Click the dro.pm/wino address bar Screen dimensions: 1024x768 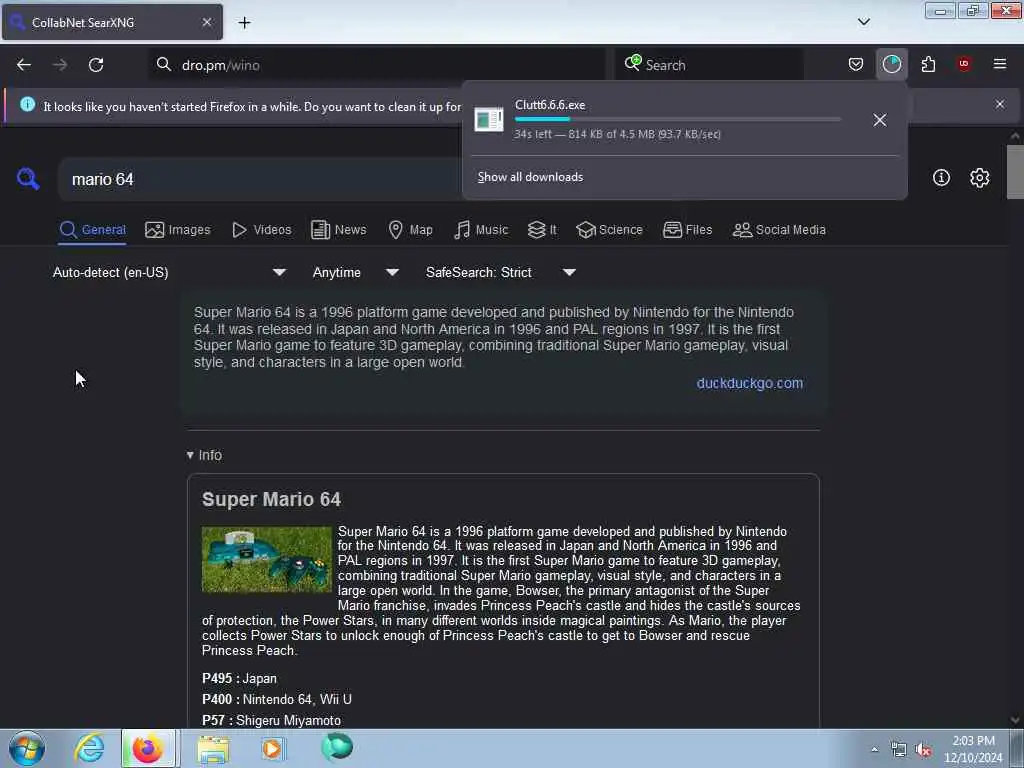[x=377, y=65]
